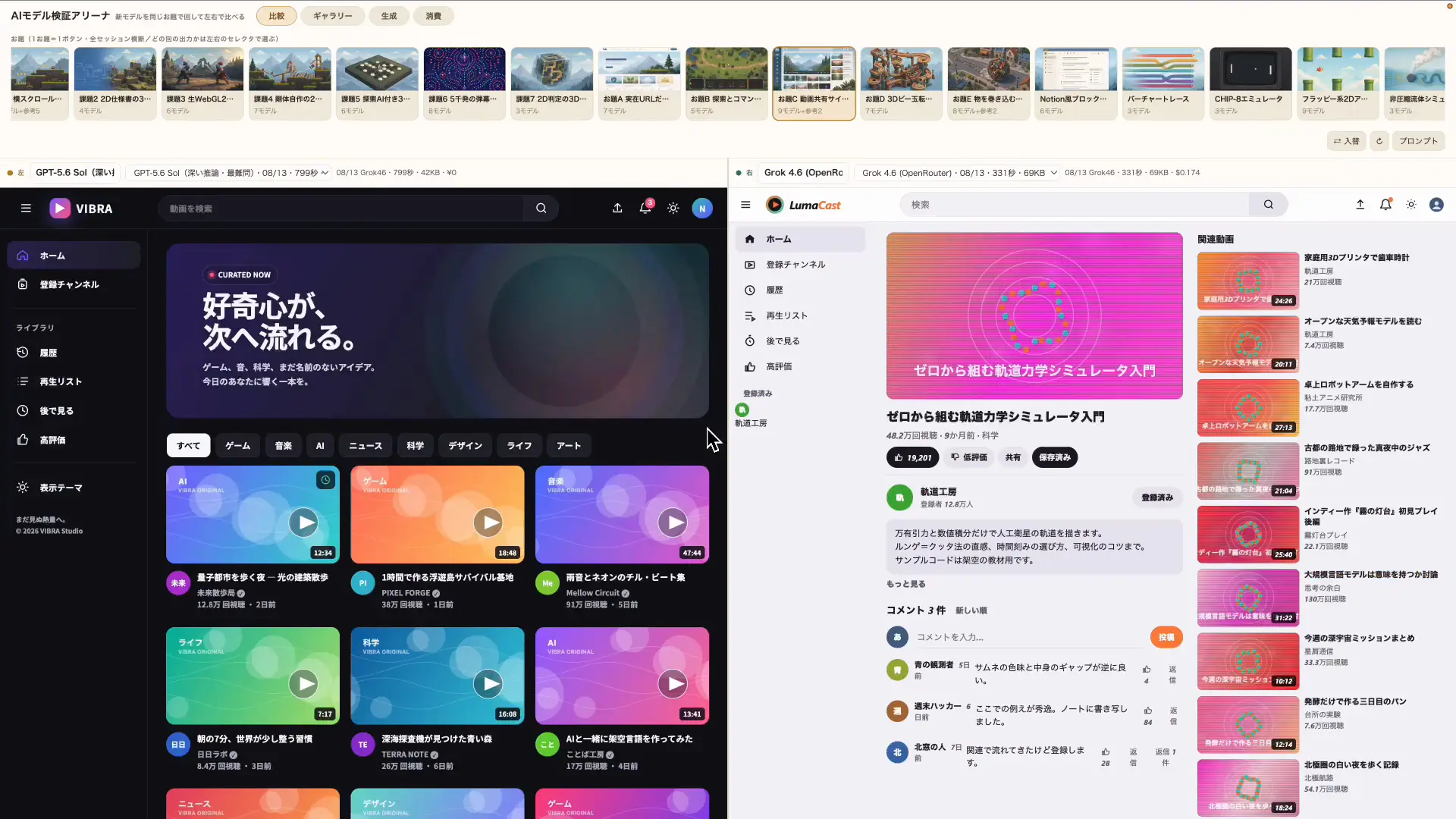Open 軌道工房 subscribed channel in sidebar
This screenshot has height=819, width=1456.
click(750, 416)
